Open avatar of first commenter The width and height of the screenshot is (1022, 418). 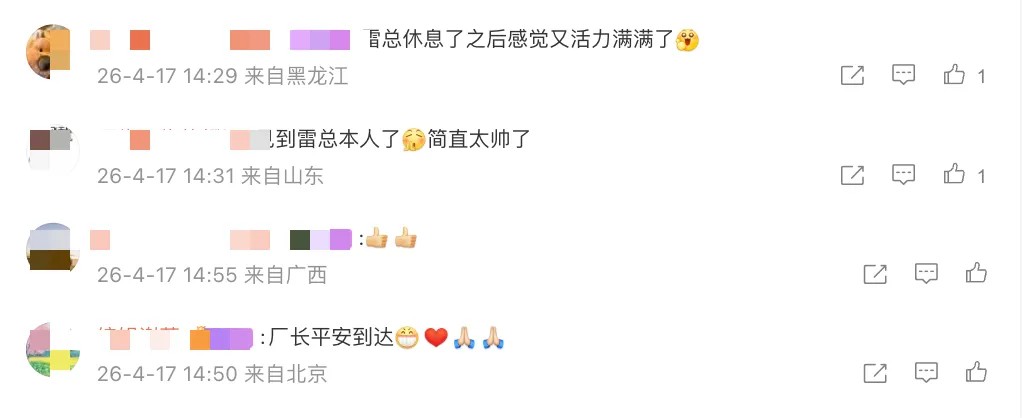pyautogui.click(x=52, y=52)
